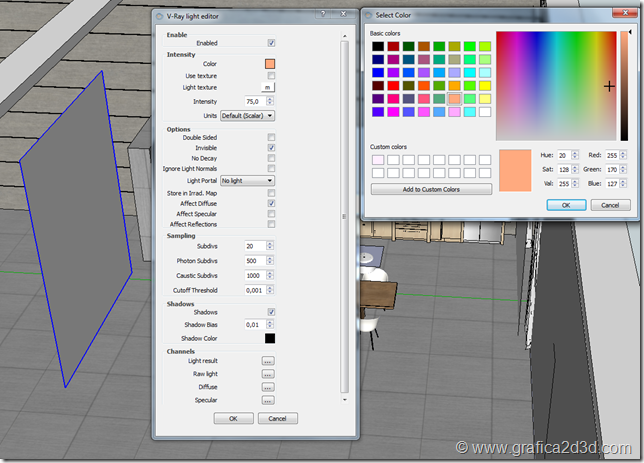Click the light editor help button

tap(323, 14)
